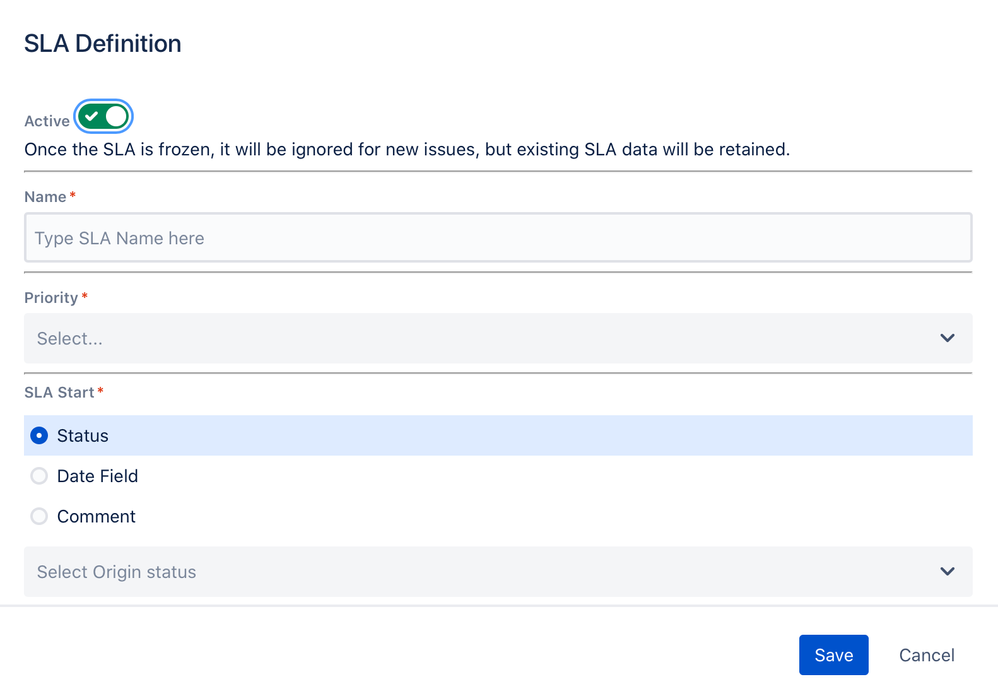
Task: Click the frozen SLA description text
Action: pyautogui.click(x=406, y=150)
